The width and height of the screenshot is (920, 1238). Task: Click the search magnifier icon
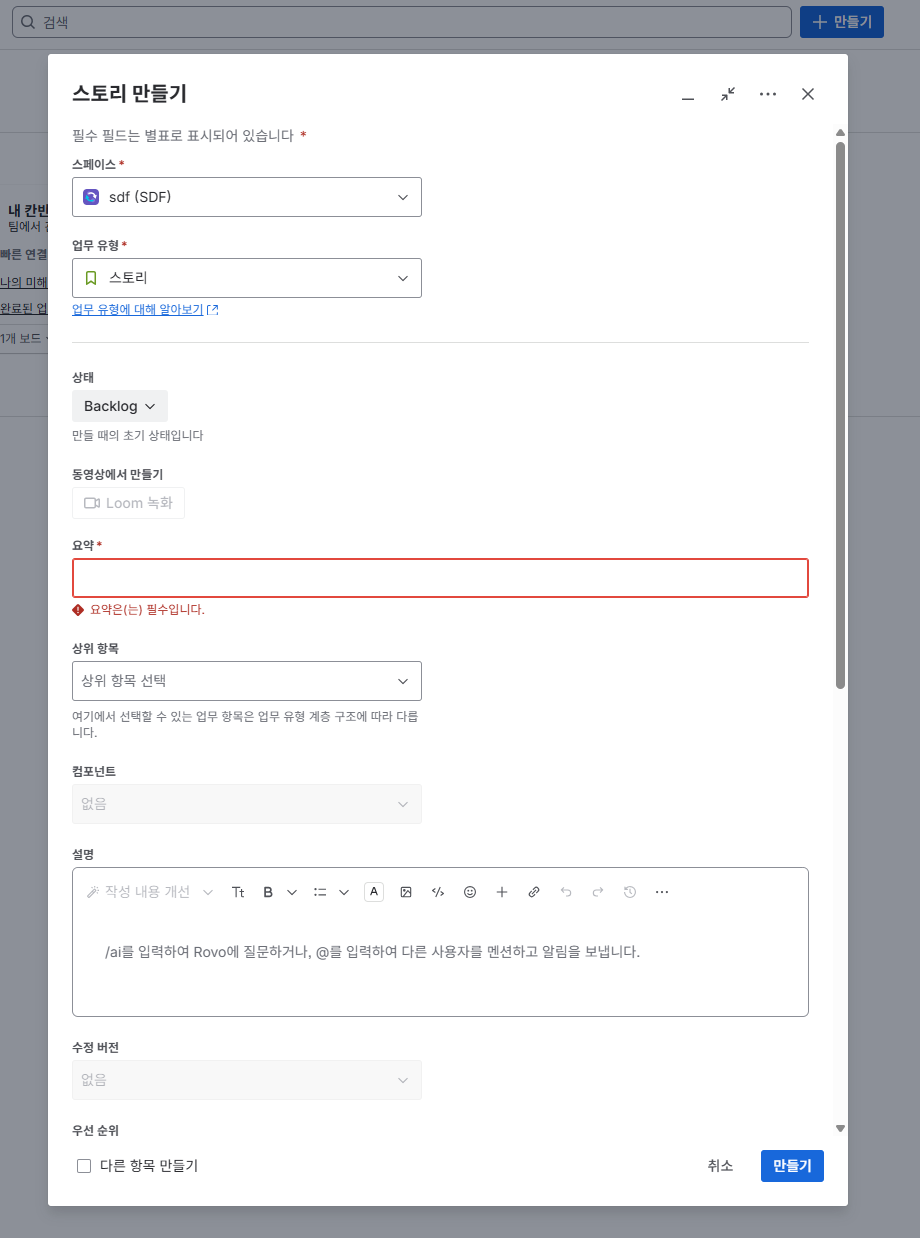[x=28, y=22]
